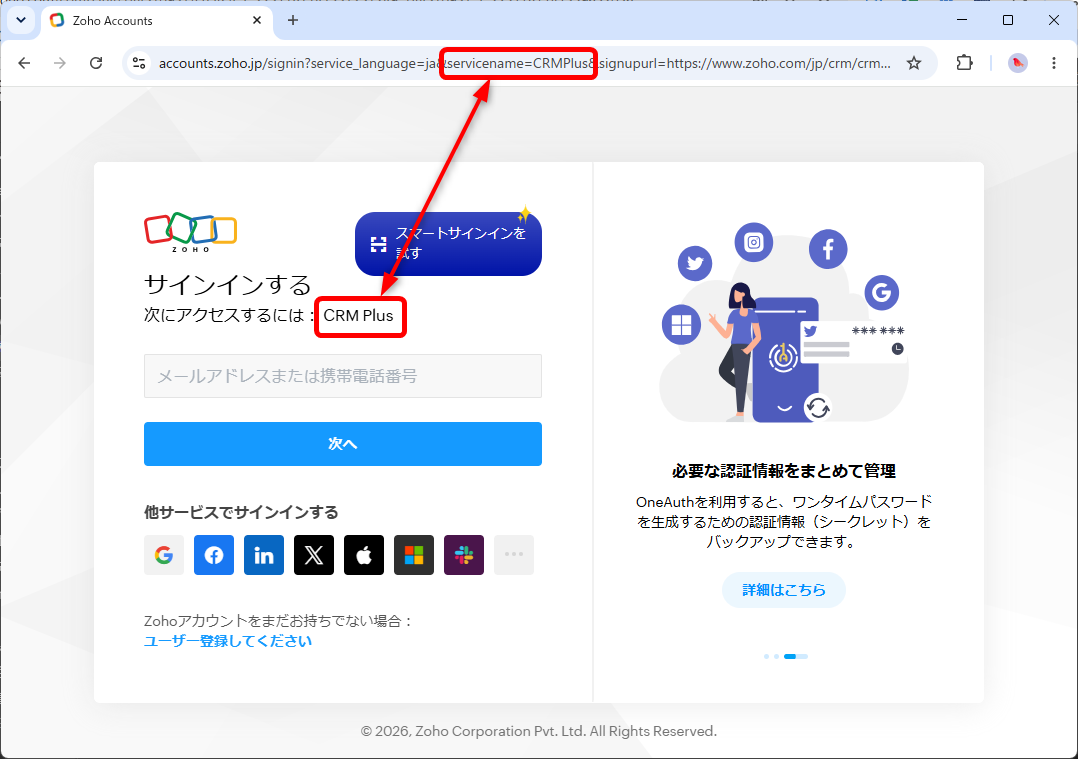Sign in with the Google icon
This screenshot has height=759, width=1078.
[164, 555]
